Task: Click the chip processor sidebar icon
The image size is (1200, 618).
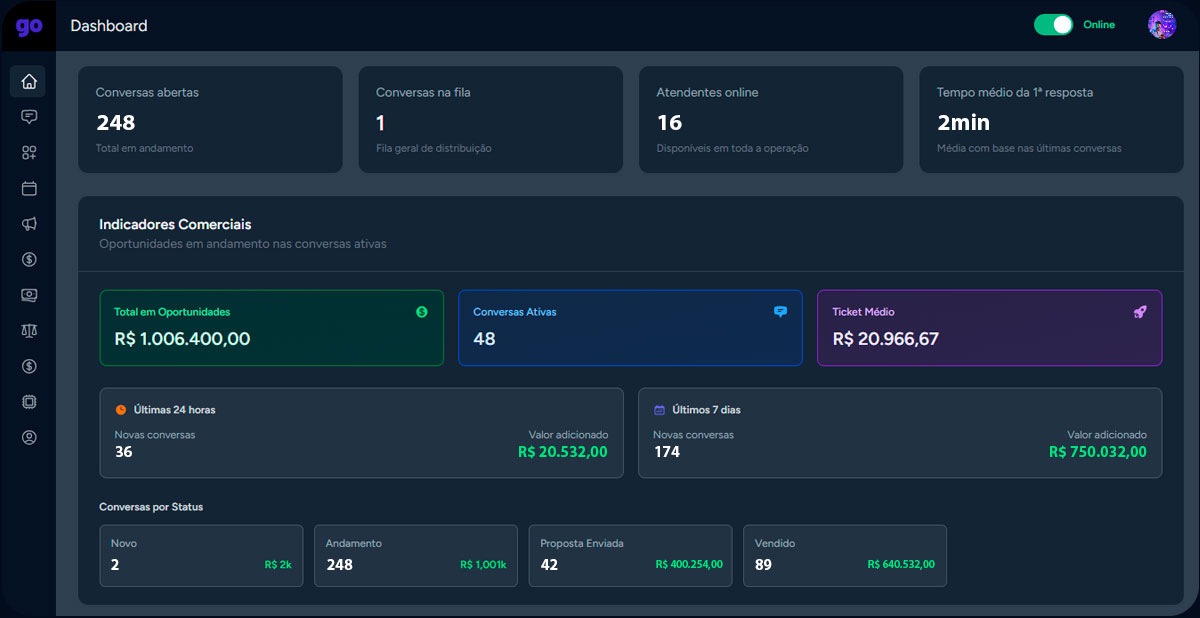Action: (x=29, y=402)
